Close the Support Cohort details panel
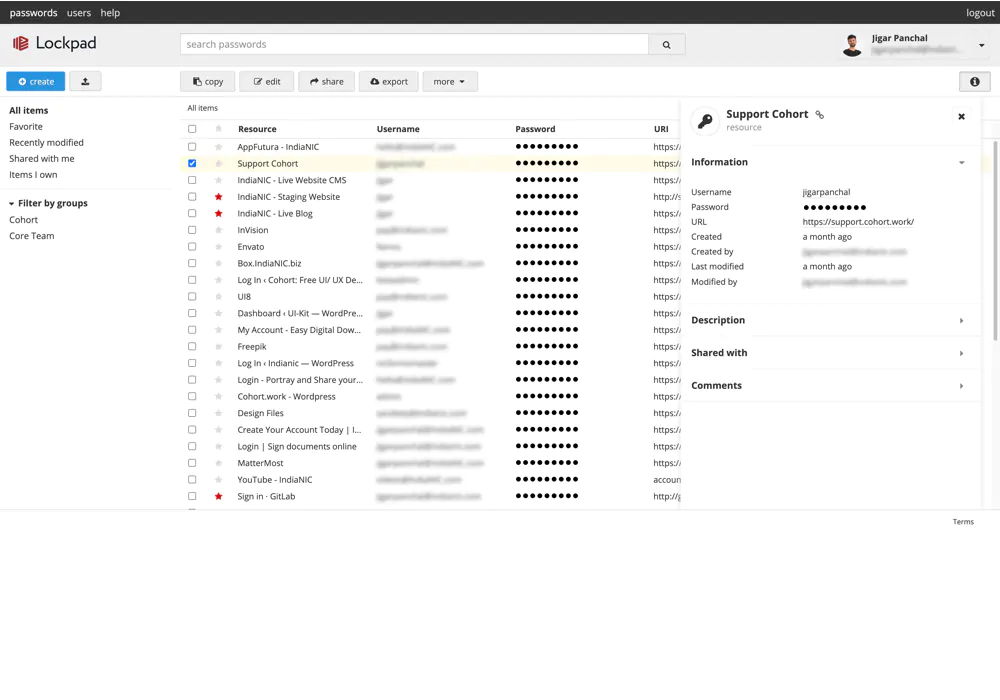 [961, 117]
